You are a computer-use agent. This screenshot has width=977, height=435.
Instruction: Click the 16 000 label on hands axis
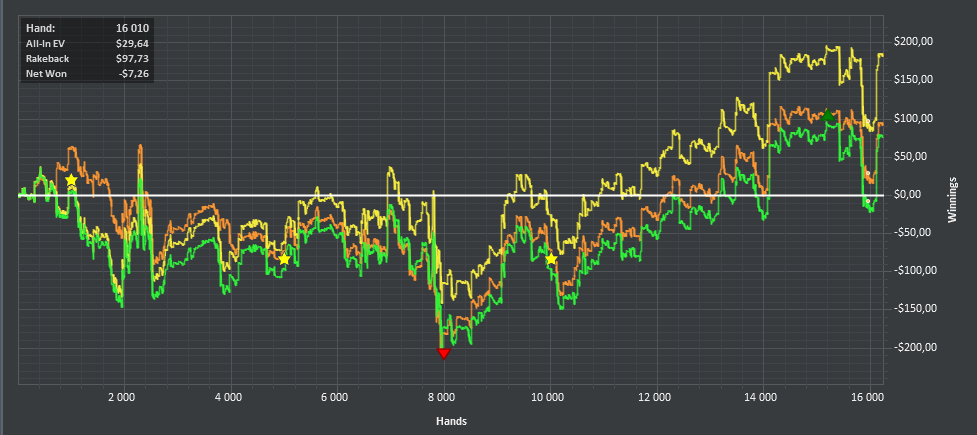pyautogui.click(x=868, y=397)
